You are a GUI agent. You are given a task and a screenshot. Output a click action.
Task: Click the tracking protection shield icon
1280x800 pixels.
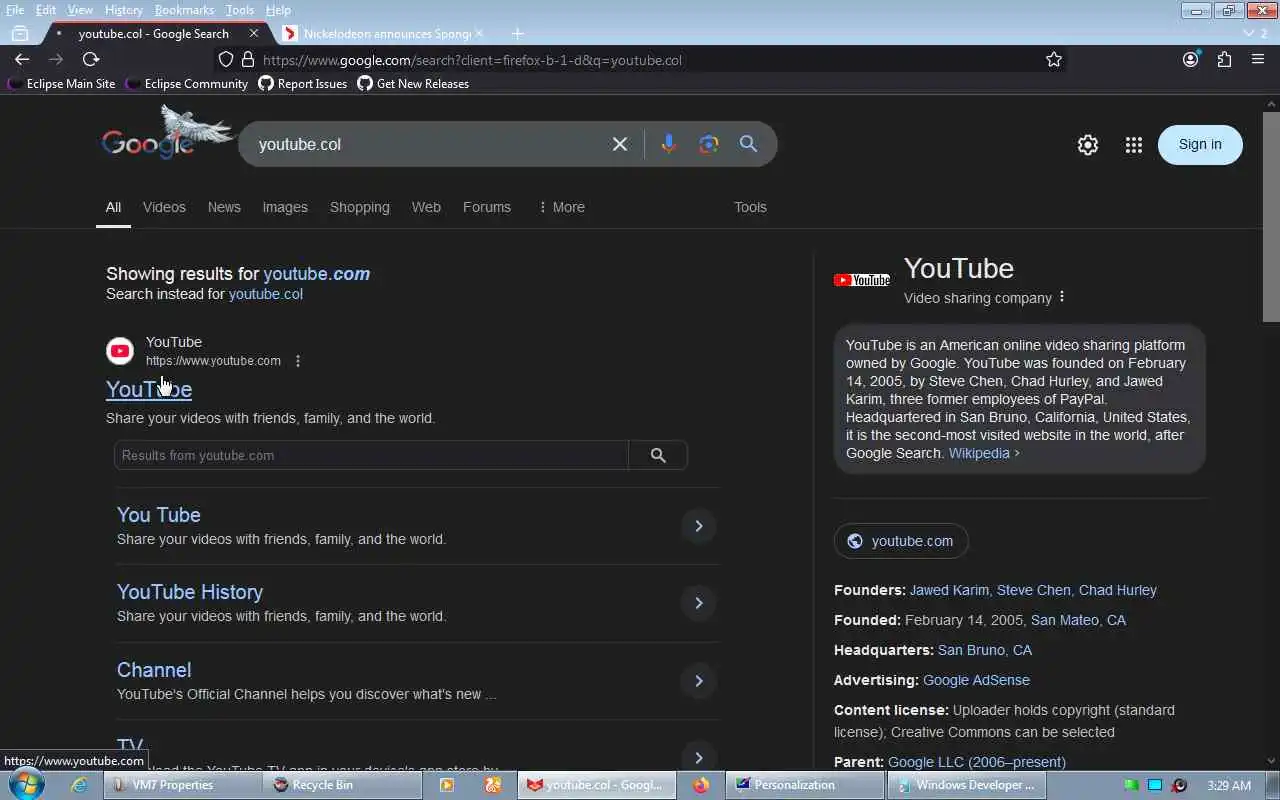tap(226, 60)
